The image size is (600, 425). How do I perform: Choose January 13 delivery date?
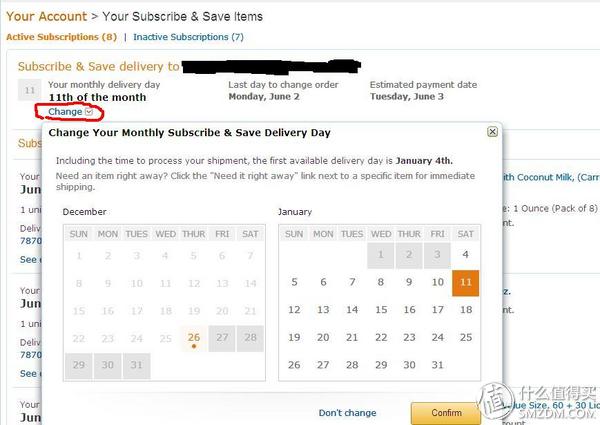click(323, 310)
